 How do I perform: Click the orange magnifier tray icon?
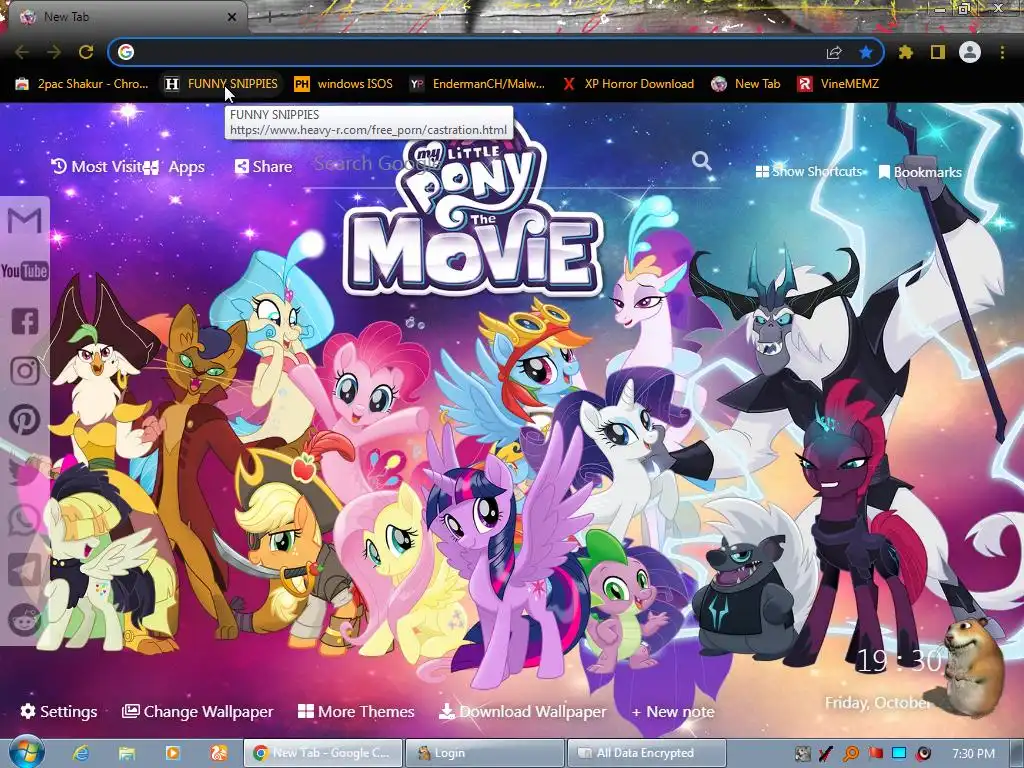pyautogui.click(x=850, y=754)
